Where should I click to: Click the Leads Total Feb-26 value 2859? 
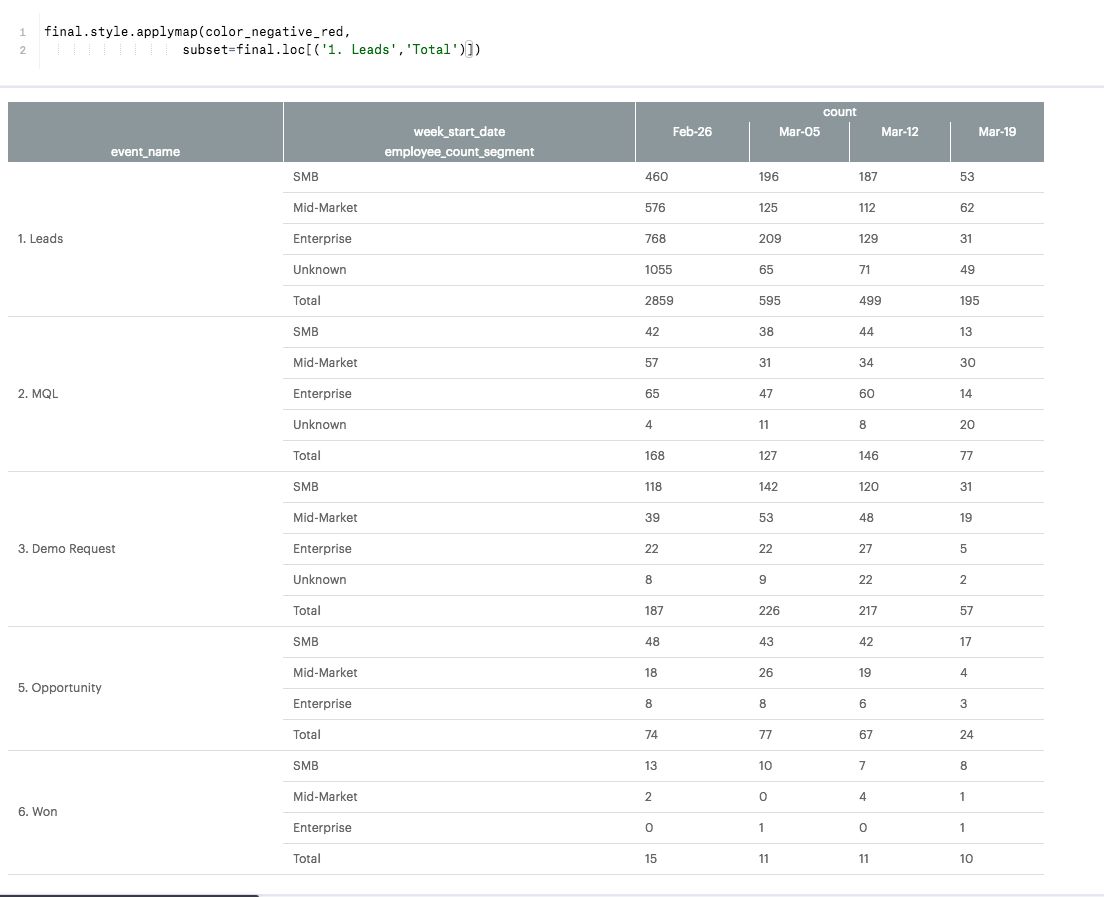point(659,301)
